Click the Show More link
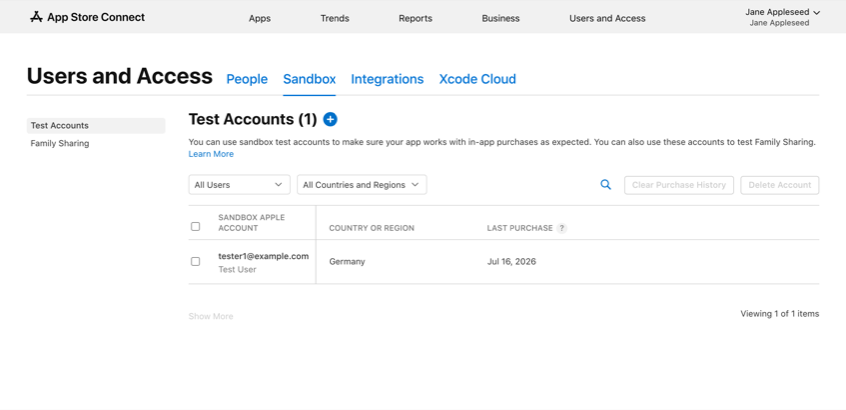The image size is (846, 410). (211, 316)
